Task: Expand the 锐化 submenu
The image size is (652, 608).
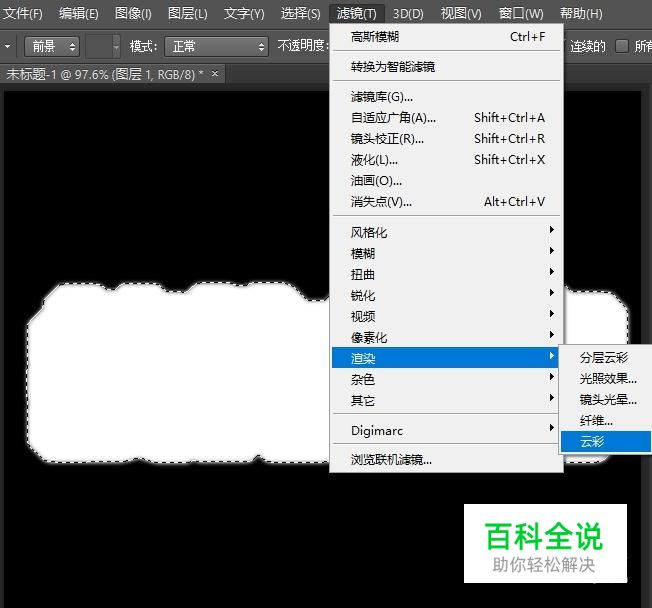Action: (x=447, y=295)
